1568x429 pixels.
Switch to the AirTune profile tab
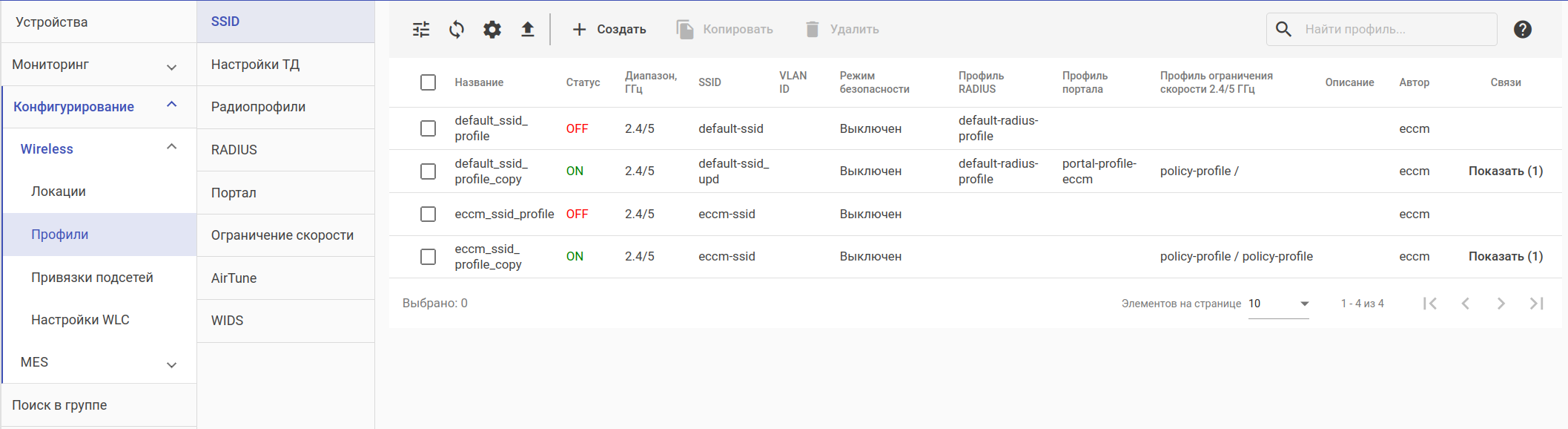234,278
